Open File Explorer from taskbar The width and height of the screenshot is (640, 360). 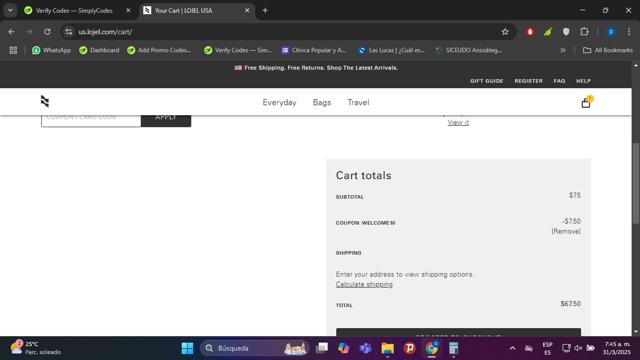tap(387, 348)
